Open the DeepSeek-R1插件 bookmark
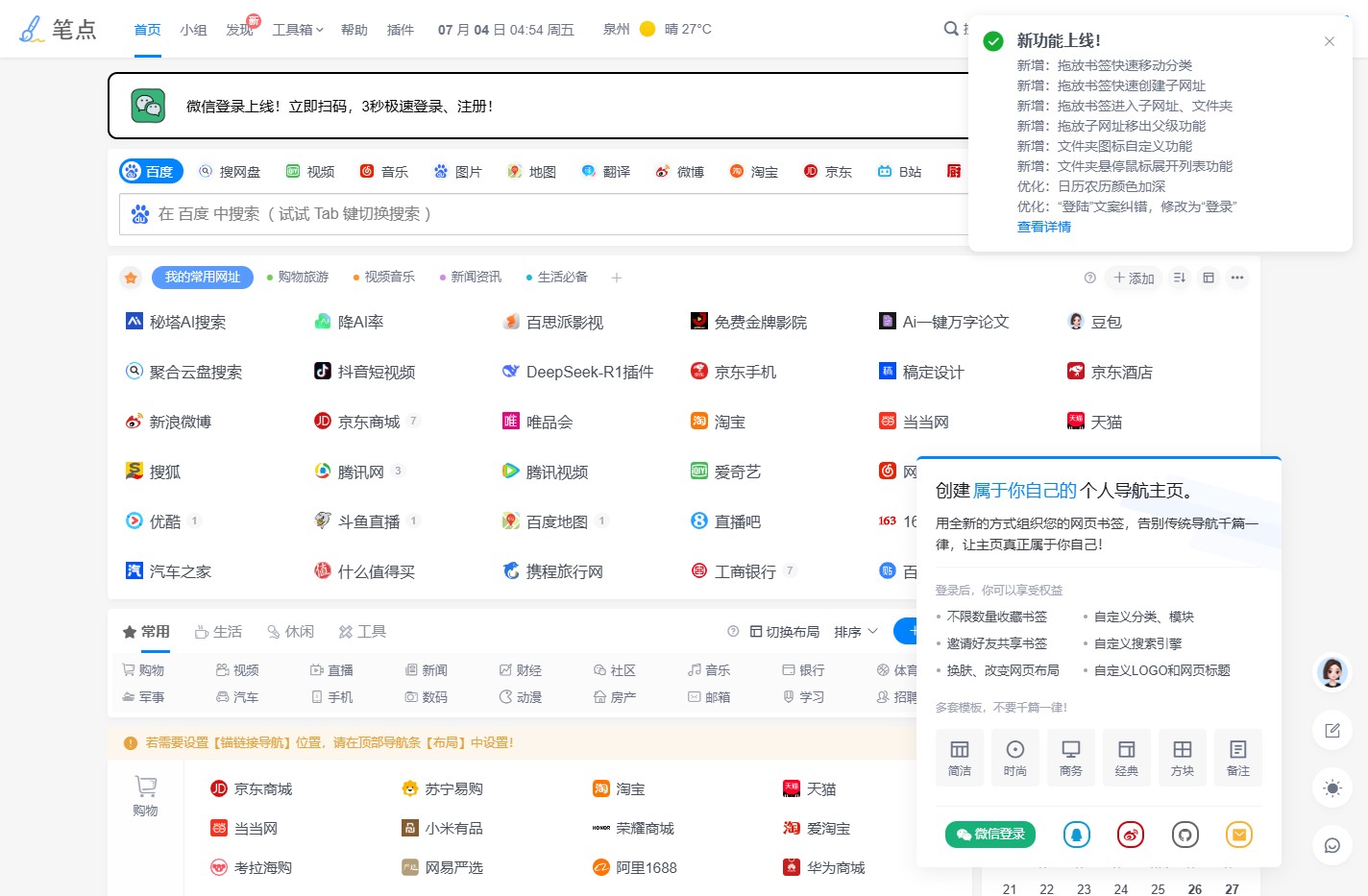The height and width of the screenshot is (896, 1368). (578, 372)
